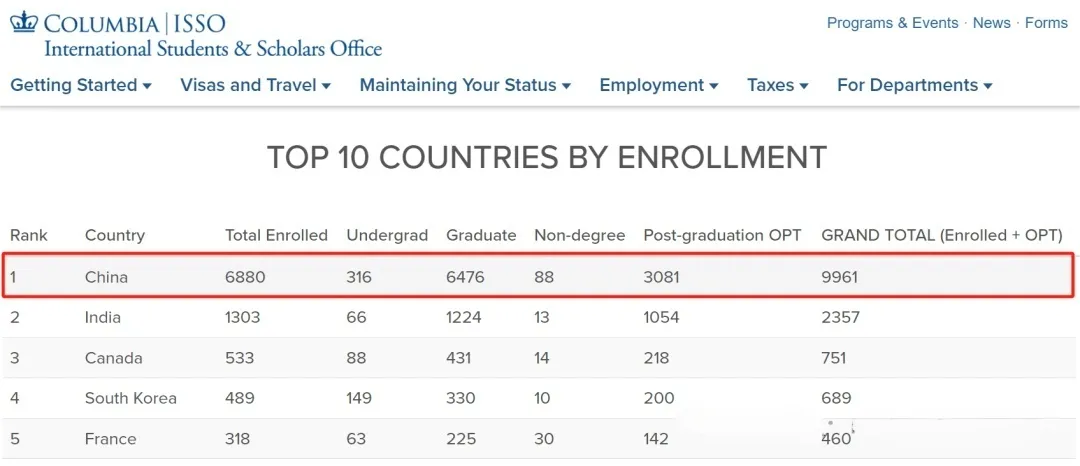Image resolution: width=1080 pixels, height=466 pixels.
Task: Open the Visas and Travel menu
Action: (x=255, y=85)
